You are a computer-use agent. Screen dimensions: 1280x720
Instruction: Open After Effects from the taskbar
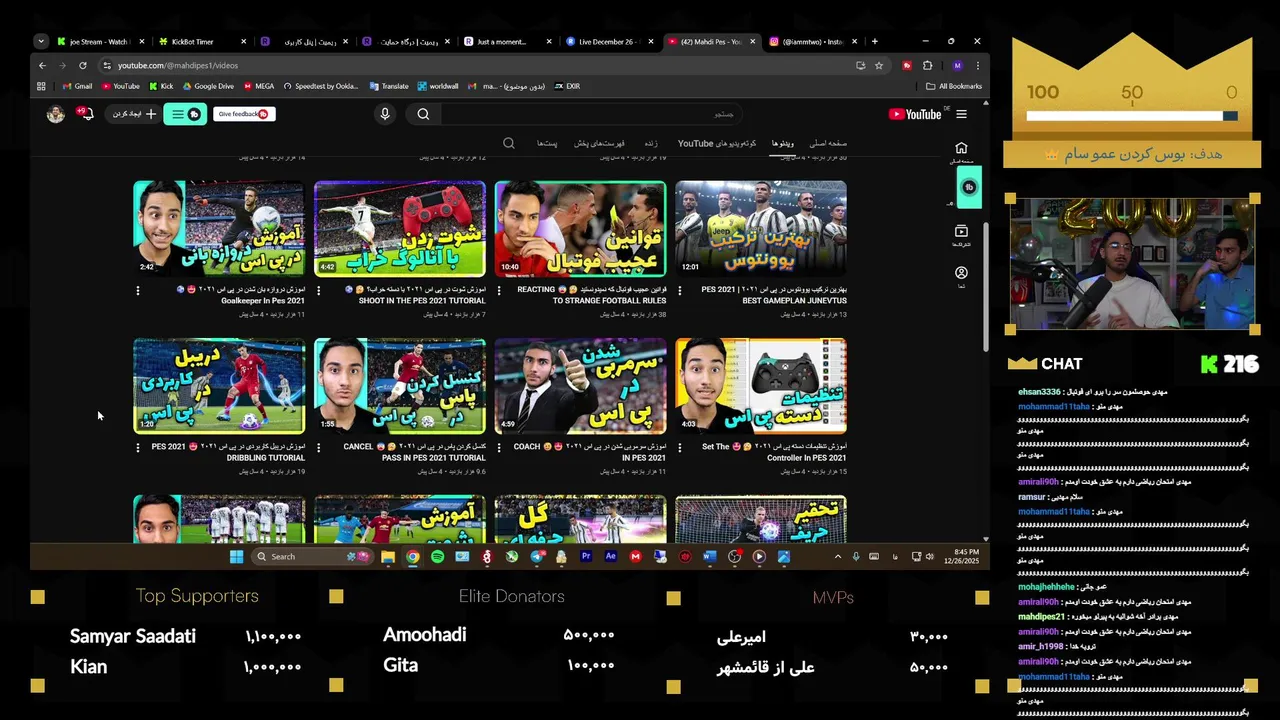click(x=611, y=556)
